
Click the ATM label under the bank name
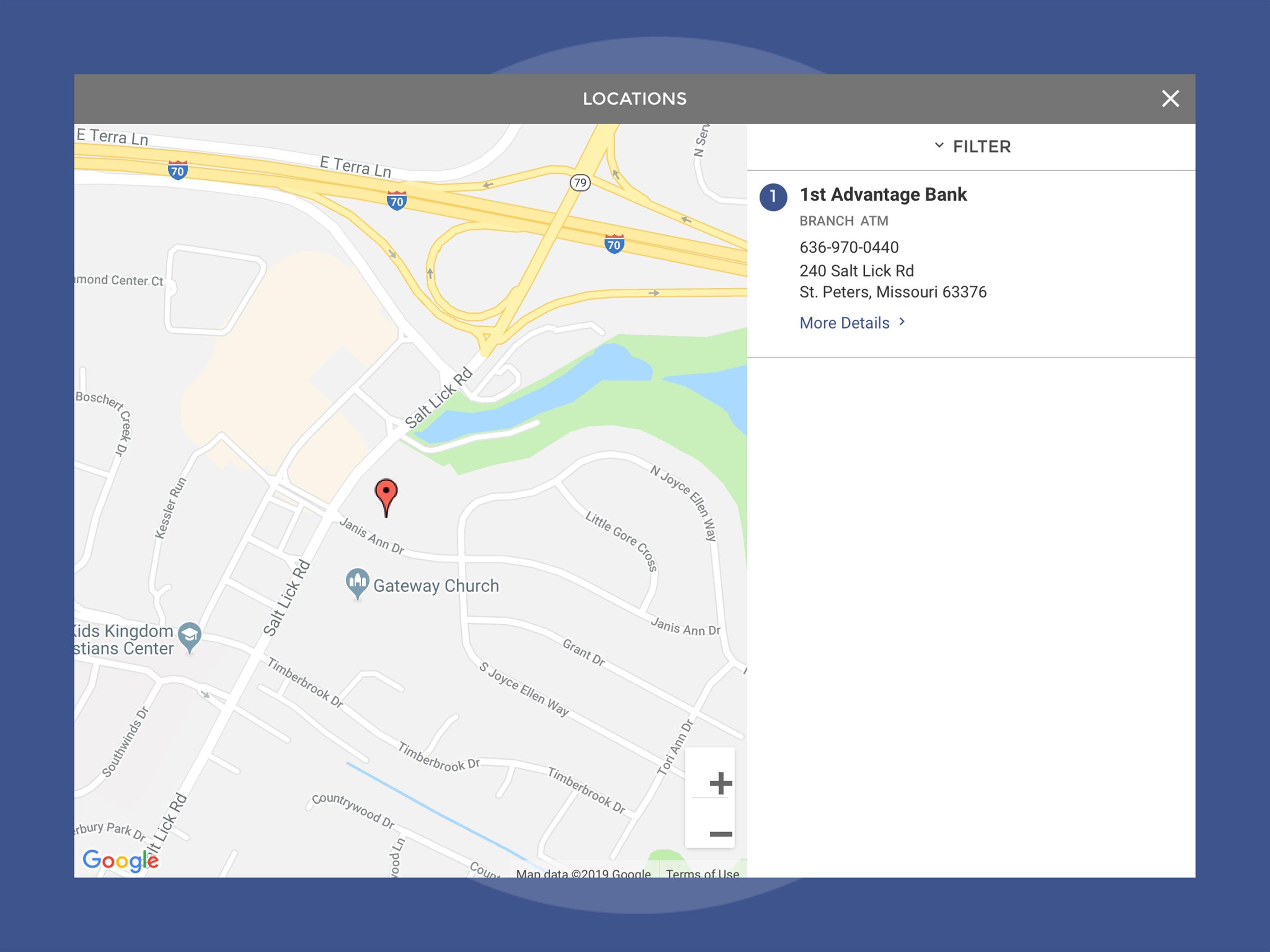tap(874, 221)
